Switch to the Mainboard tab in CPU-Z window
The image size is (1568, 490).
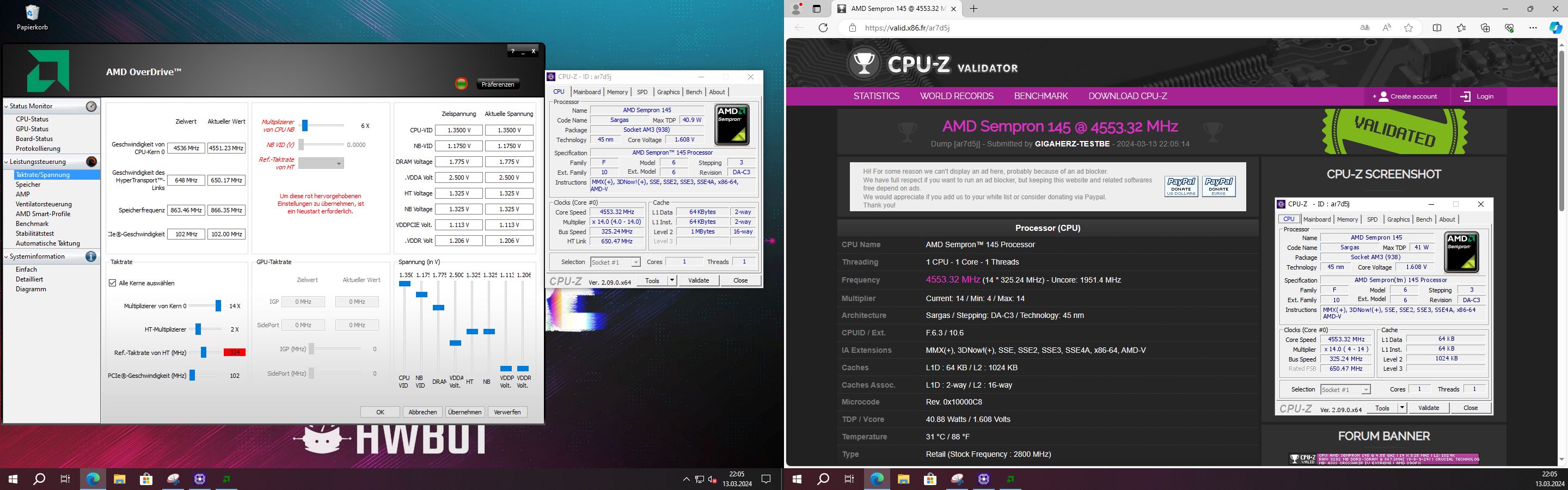point(587,92)
